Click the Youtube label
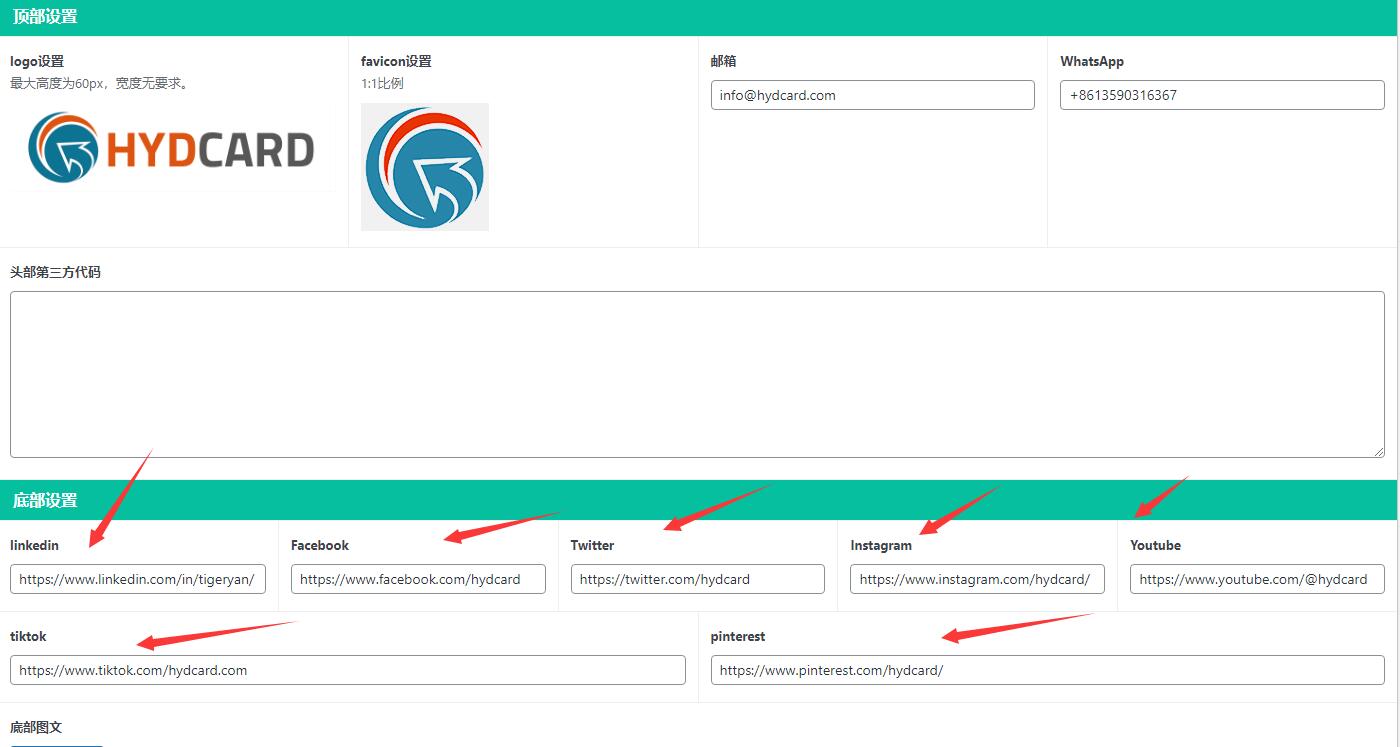The image size is (1400, 747). 1155,545
